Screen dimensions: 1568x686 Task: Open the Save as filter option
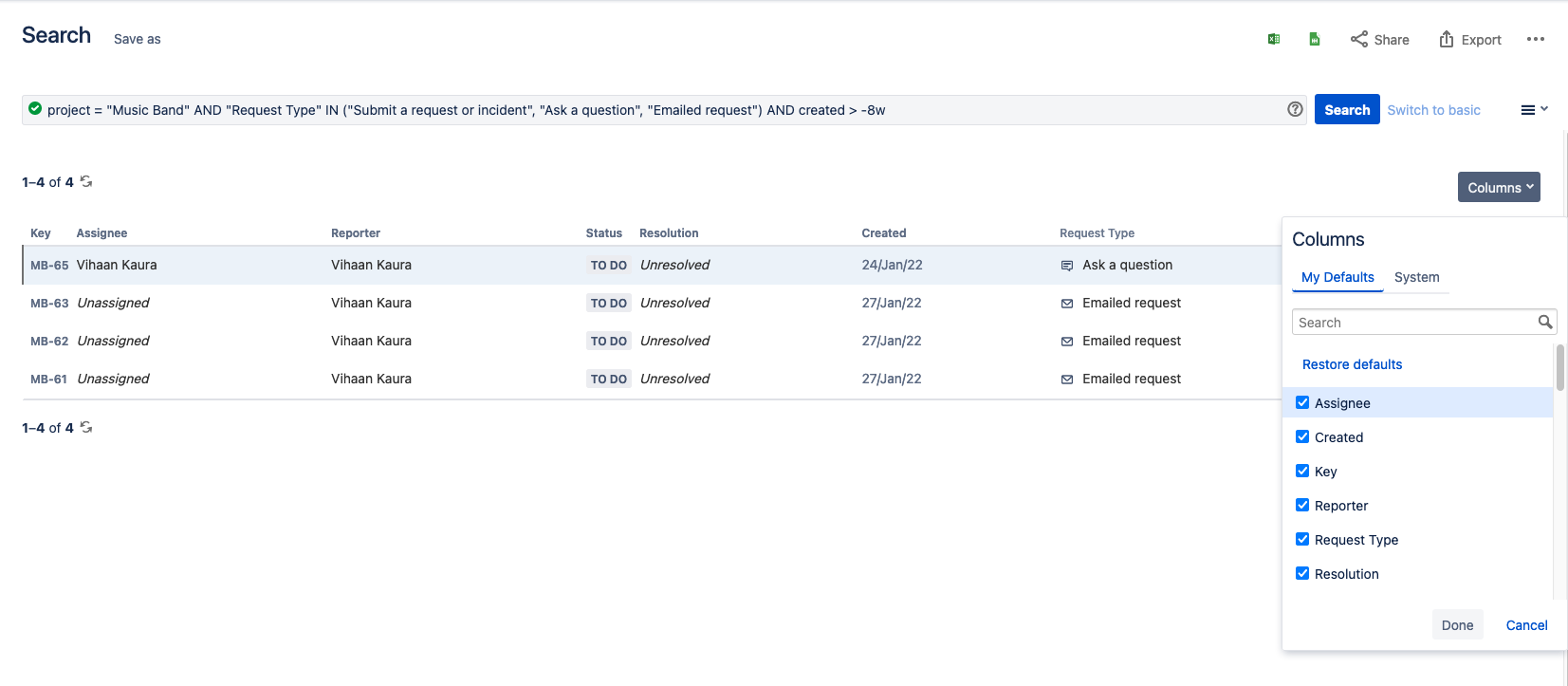tap(138, 39)
